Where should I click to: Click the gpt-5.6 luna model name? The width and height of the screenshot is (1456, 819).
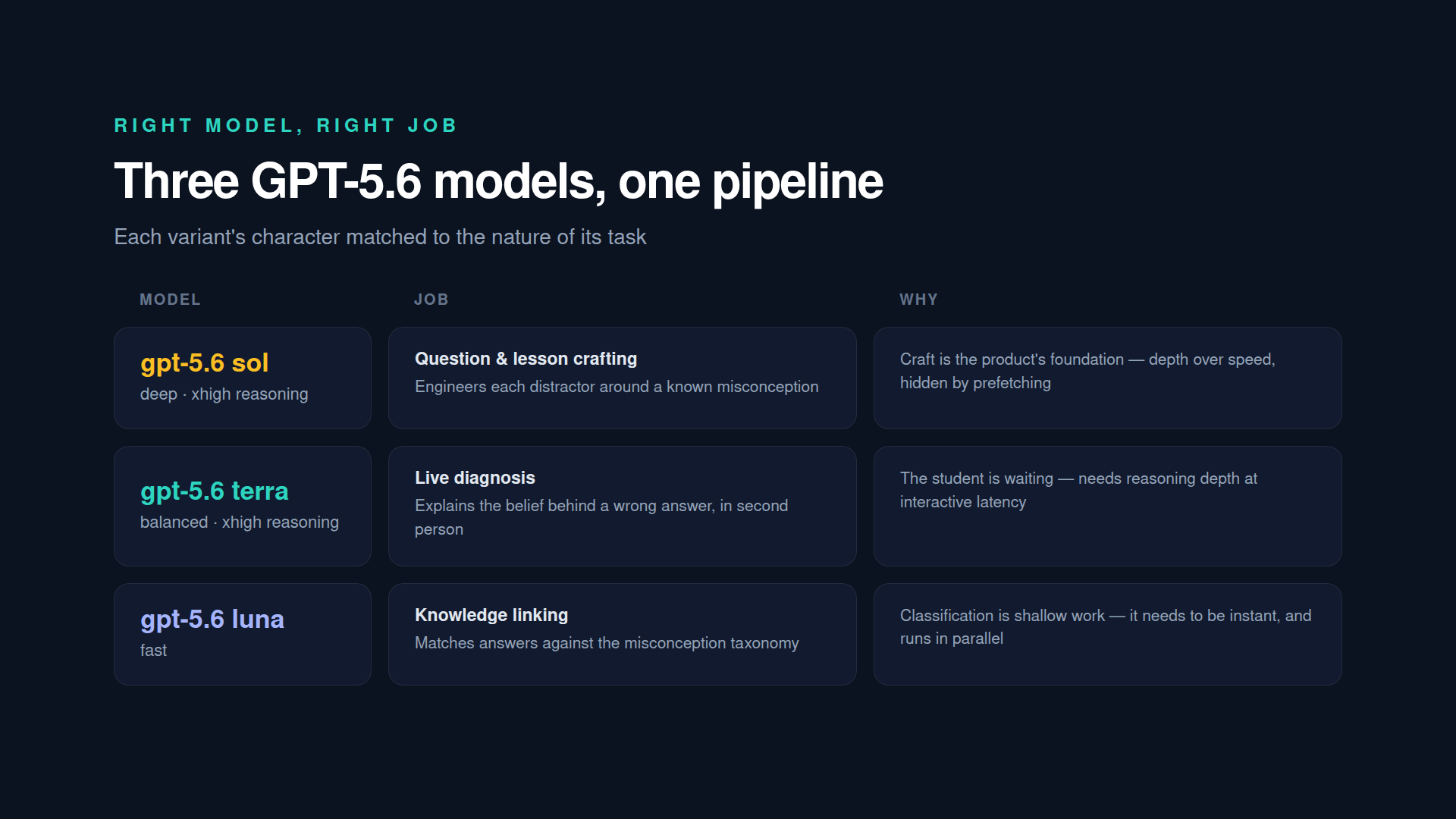(212, 620)
